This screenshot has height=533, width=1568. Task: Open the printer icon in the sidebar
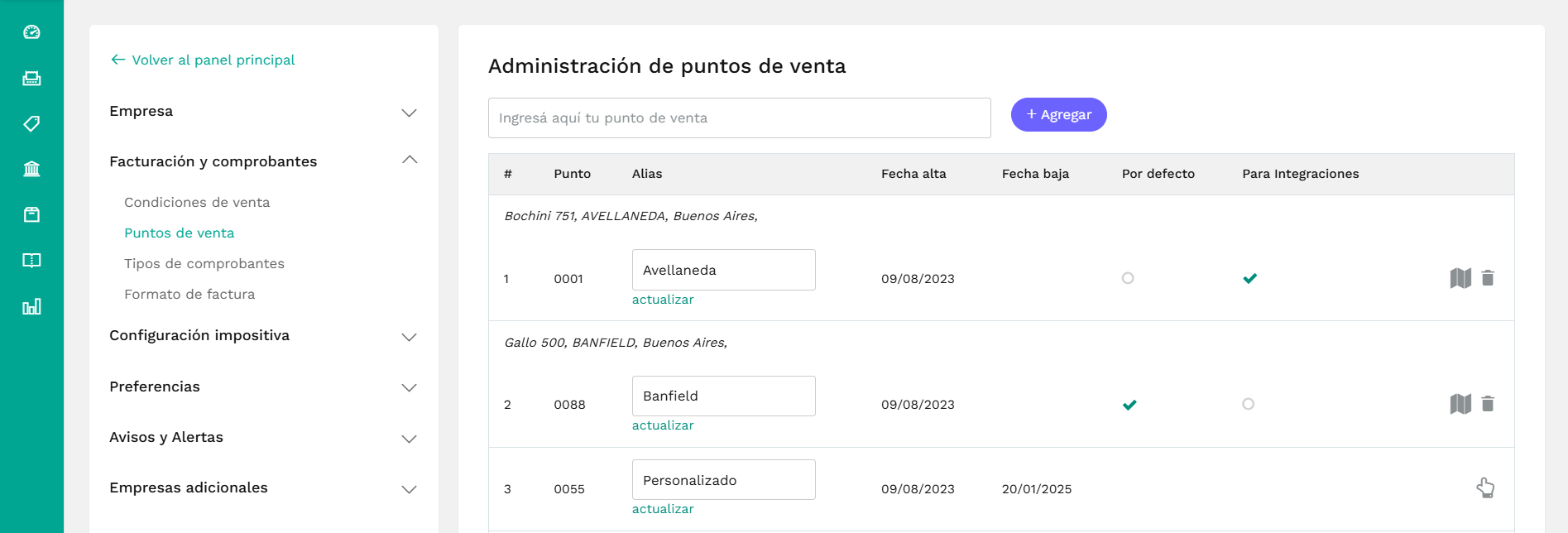[x=31, y=79]
